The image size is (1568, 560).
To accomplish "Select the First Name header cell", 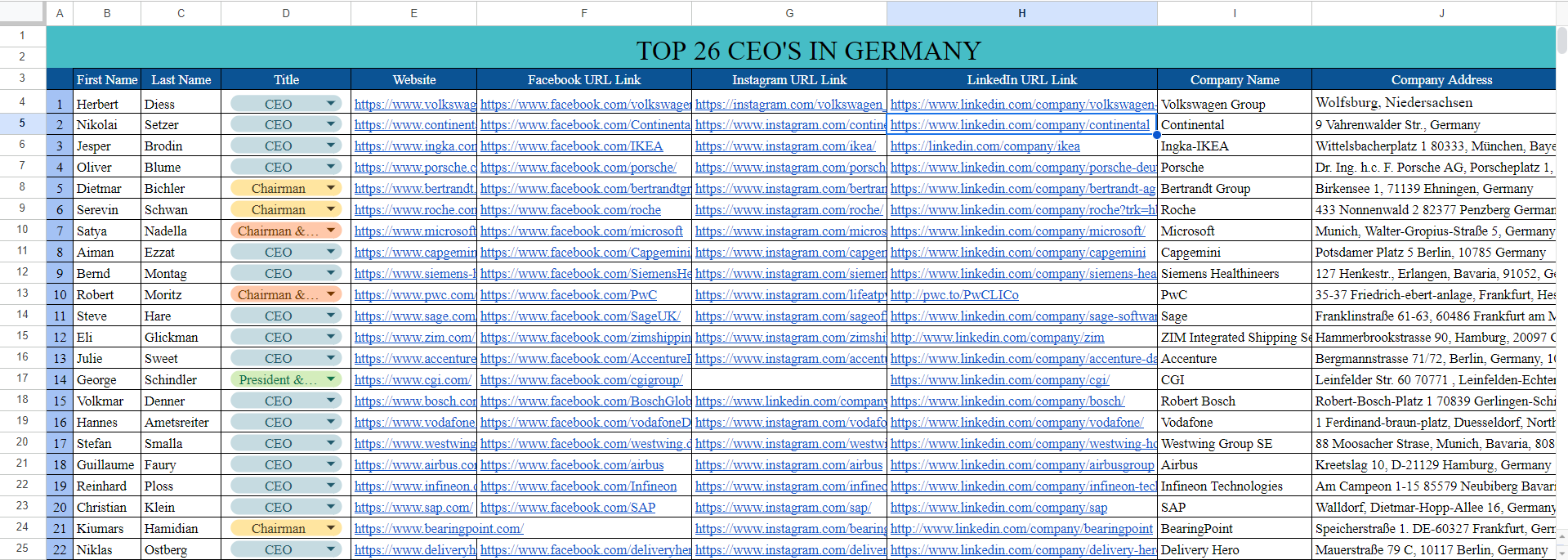I will click(x=107, y=79).
